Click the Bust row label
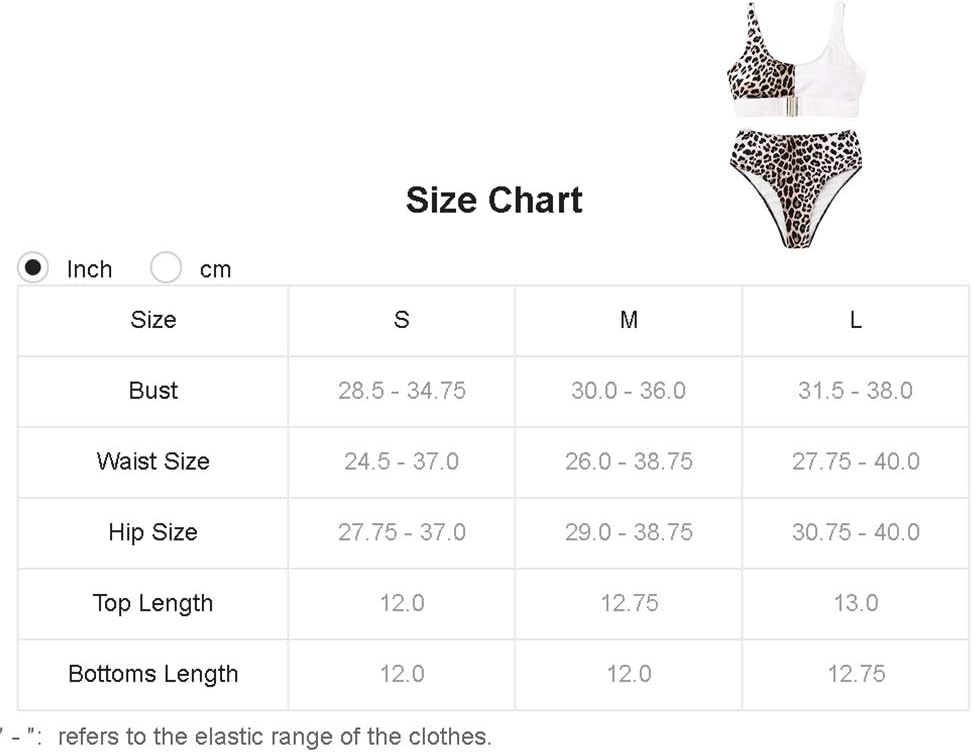This screenshot has width=973, height=752. tap(153, 391)
